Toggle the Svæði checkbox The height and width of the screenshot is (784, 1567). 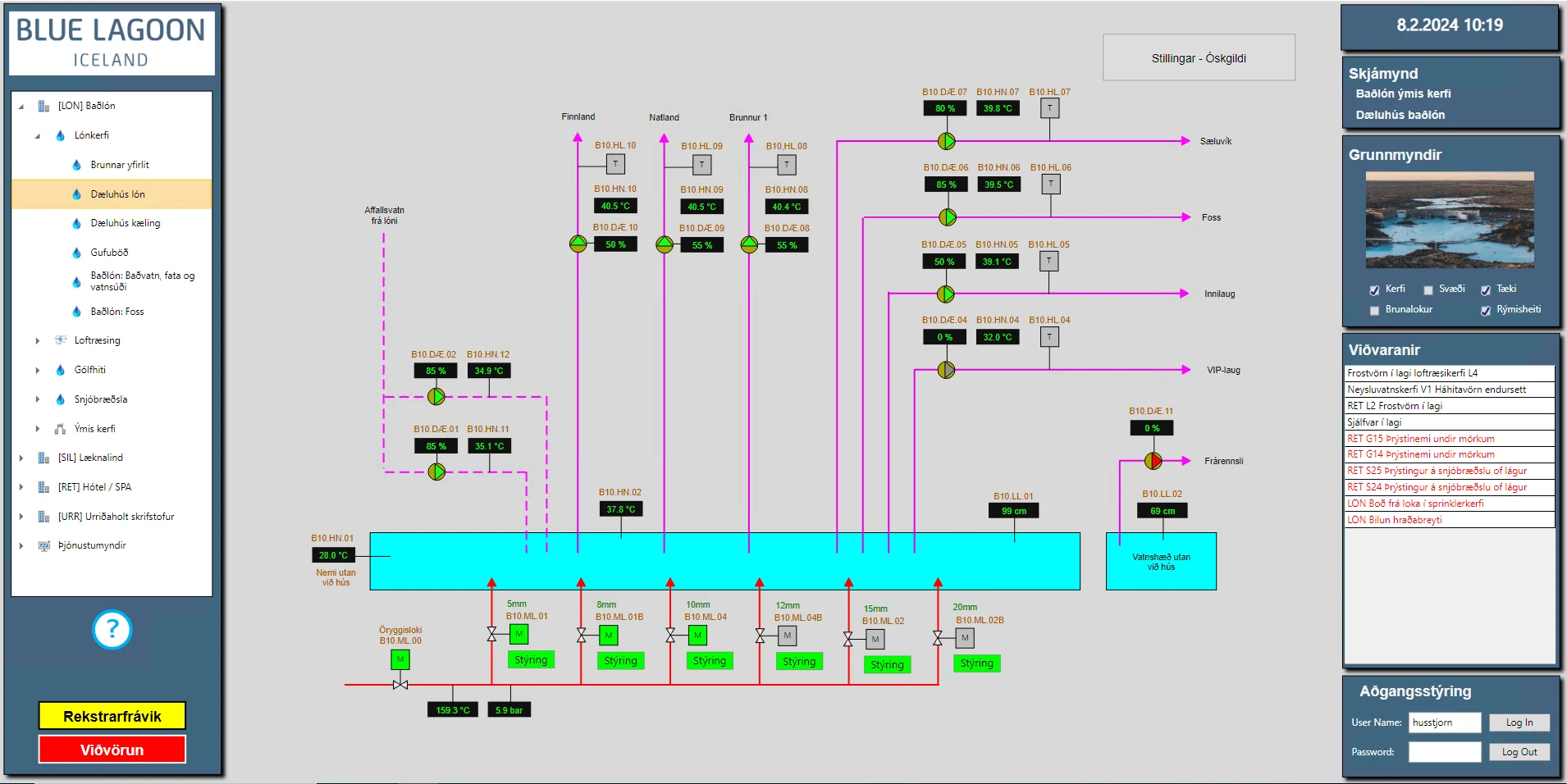[x=1428, y=289]
